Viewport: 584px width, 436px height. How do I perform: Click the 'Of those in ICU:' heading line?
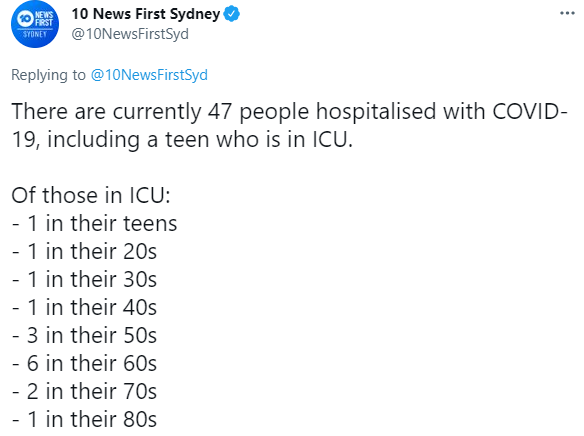(x=91, y=195)
